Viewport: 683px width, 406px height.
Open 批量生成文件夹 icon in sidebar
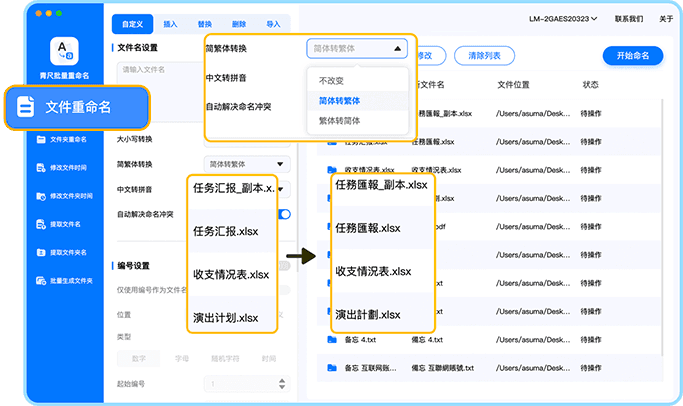(x=41, y=280)
